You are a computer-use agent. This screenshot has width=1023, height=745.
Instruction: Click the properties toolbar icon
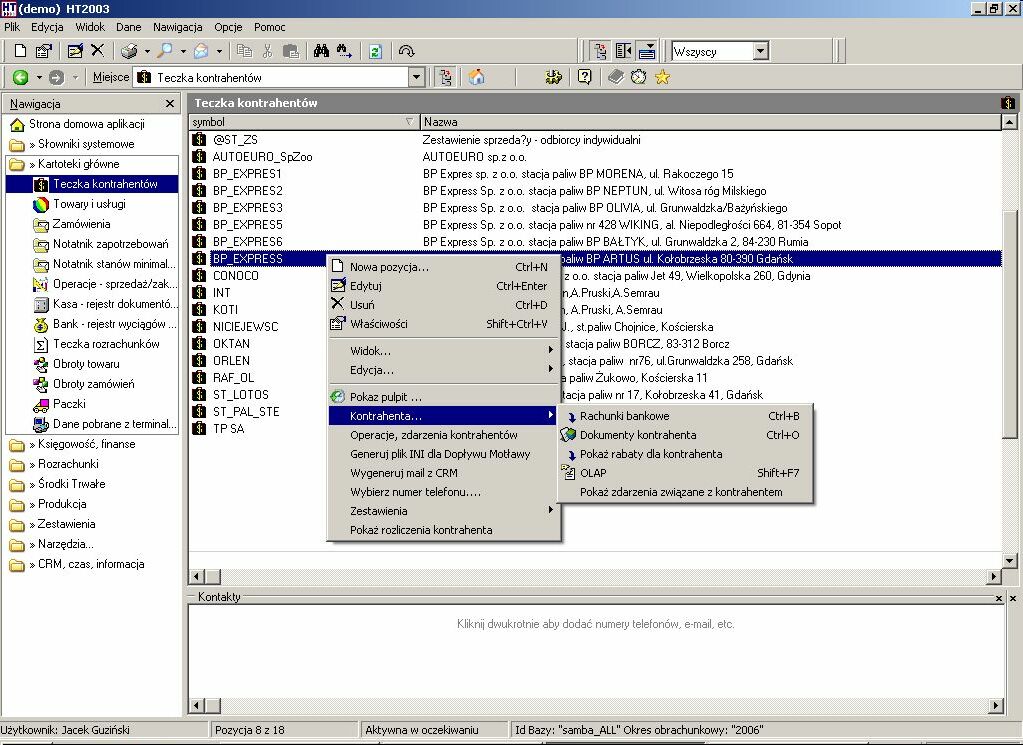tap(43, 51)
